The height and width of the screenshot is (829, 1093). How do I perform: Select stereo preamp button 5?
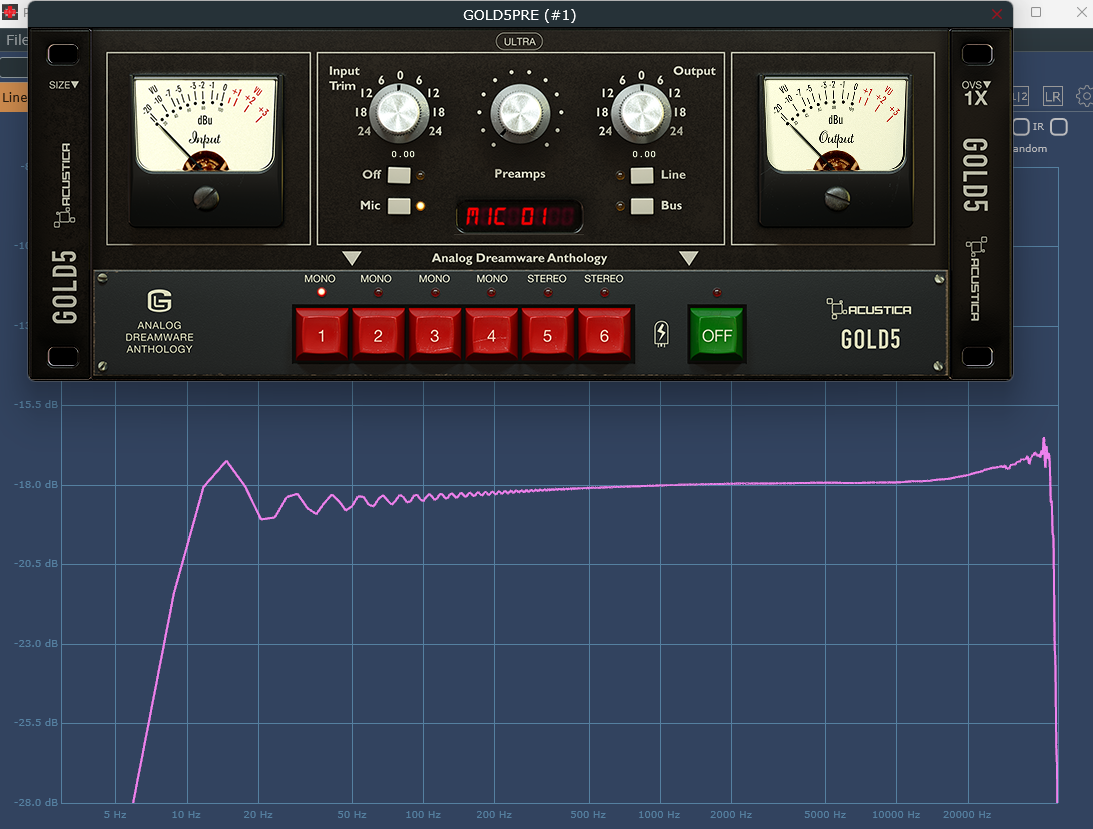click(547, 335)
